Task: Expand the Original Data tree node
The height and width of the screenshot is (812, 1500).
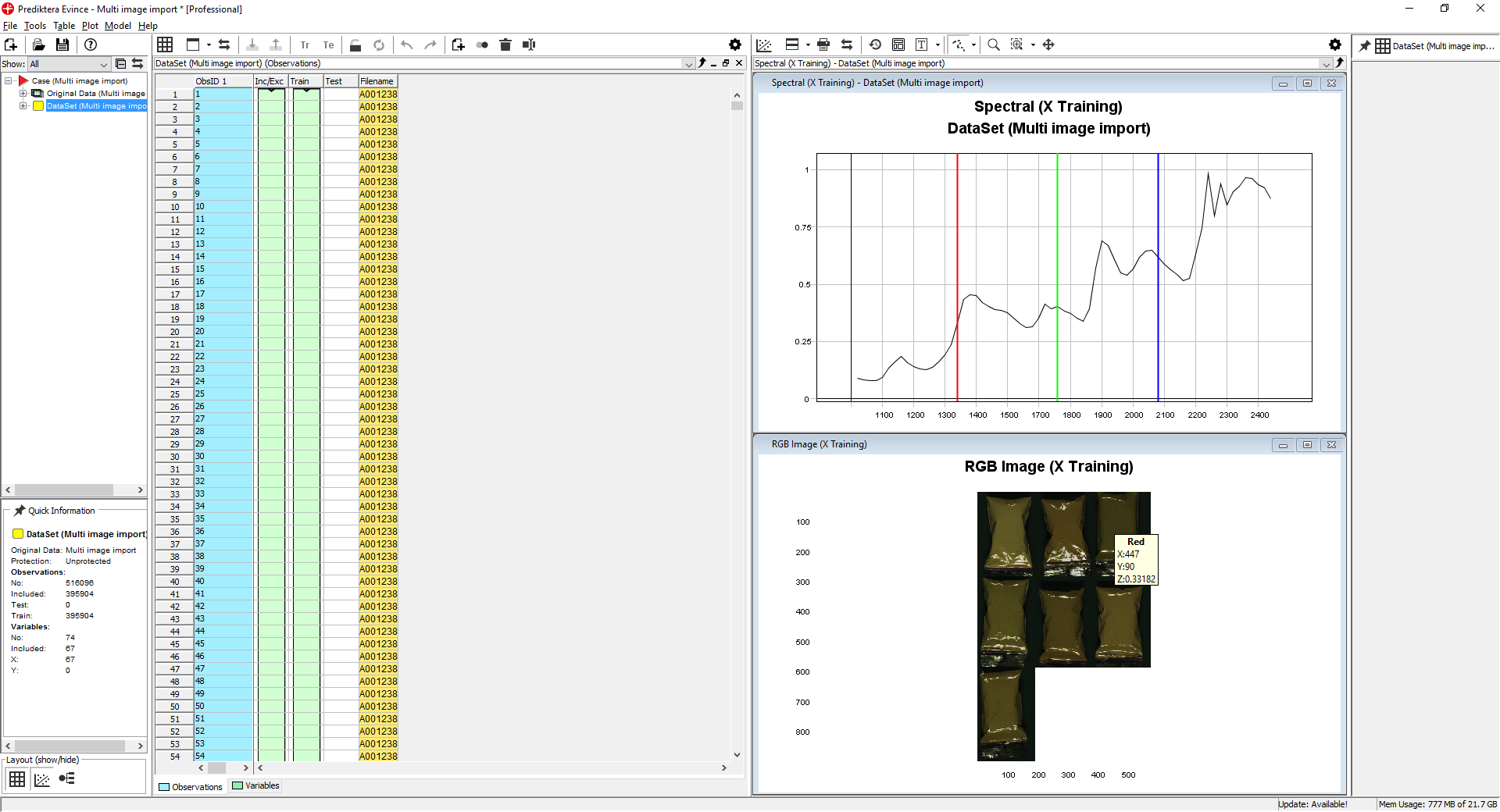Action: pyautogui.click(x=23, y=94)
